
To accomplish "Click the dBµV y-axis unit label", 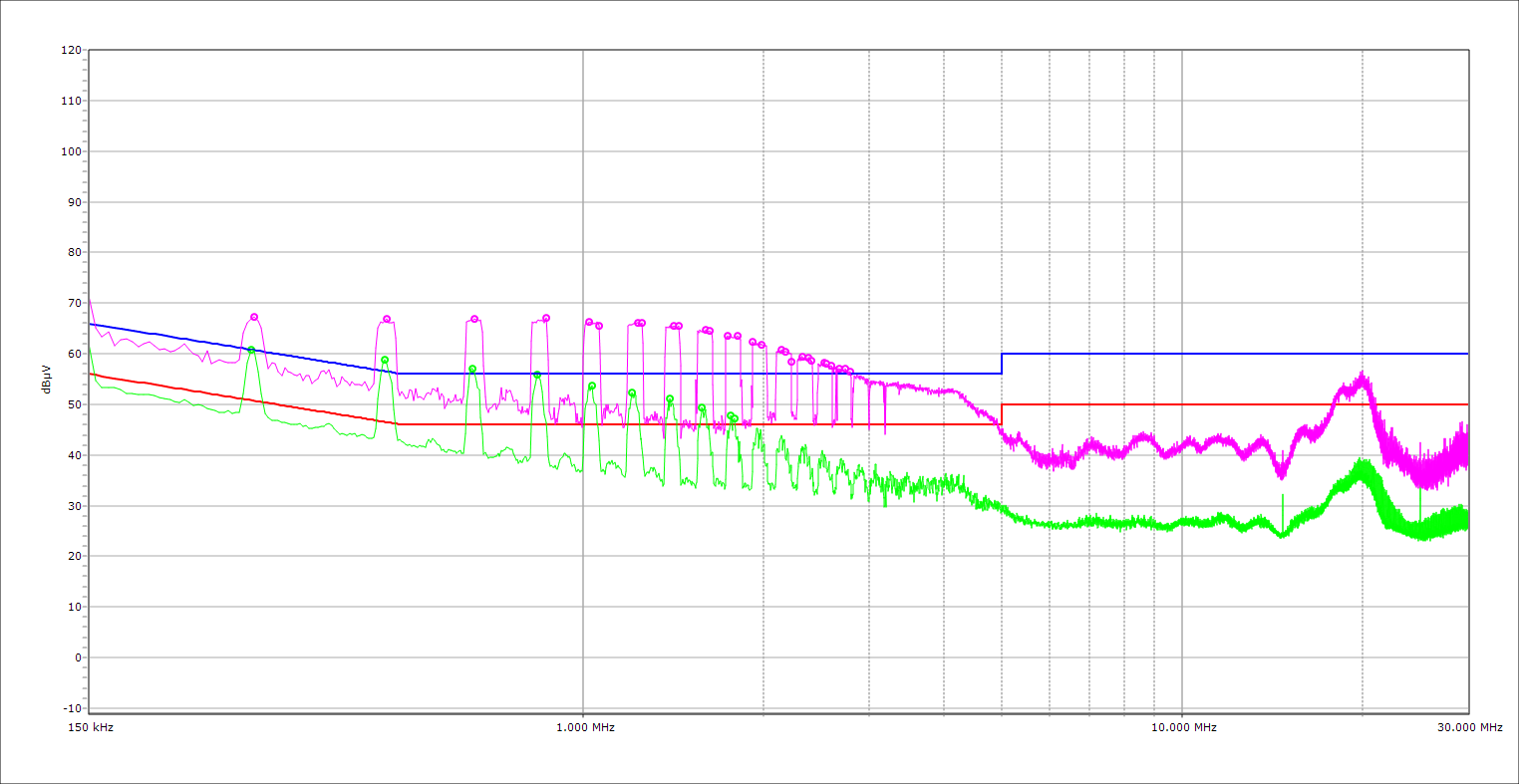I will tap(47, 379).
